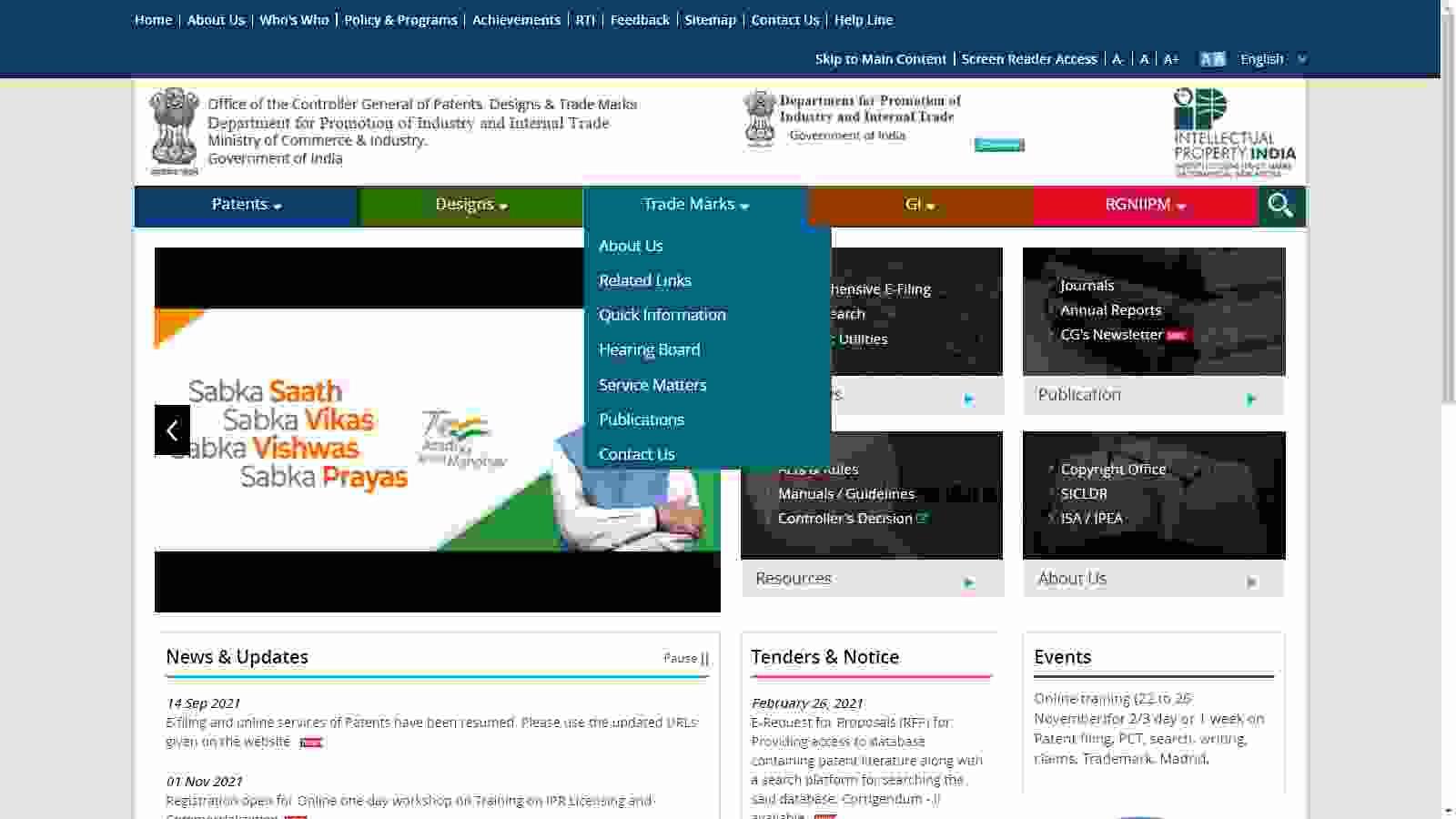The image size is (1456, 819).
Task: Click the national emblem logo at left
Action: pyautogui.click(x=174, y=131)
